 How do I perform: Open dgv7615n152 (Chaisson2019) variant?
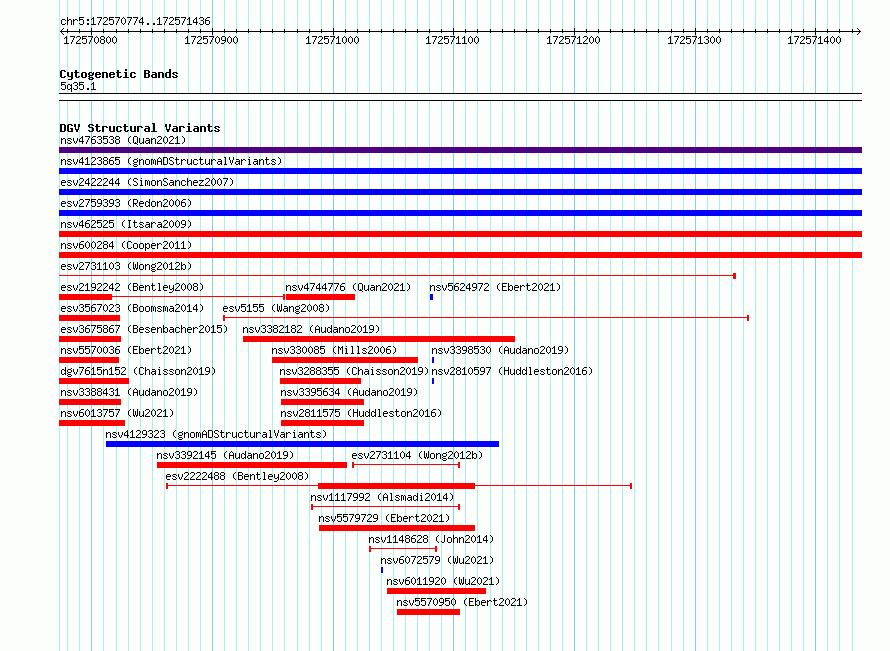(138, 371)
